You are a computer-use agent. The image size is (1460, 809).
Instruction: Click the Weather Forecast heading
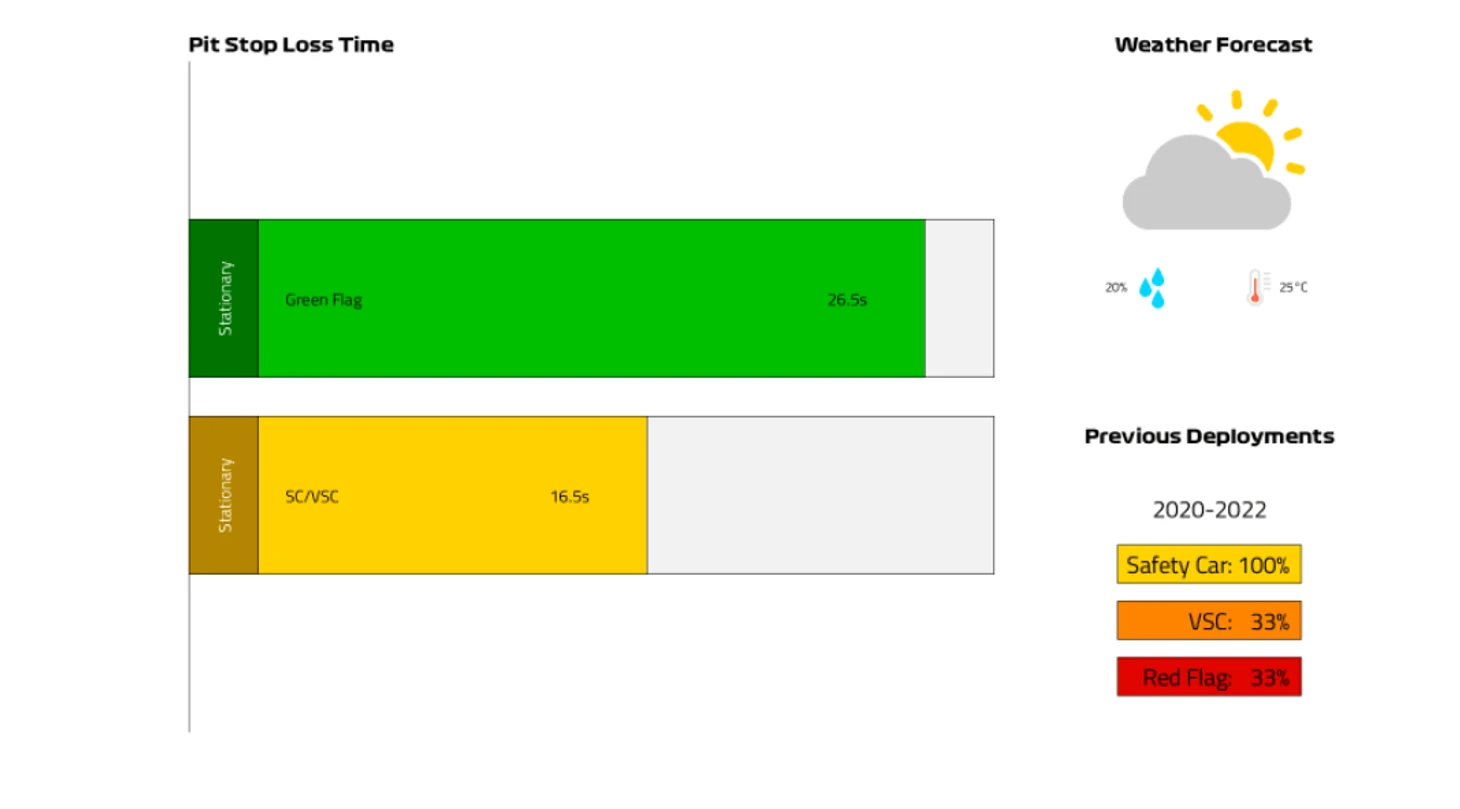[1213, 45]
